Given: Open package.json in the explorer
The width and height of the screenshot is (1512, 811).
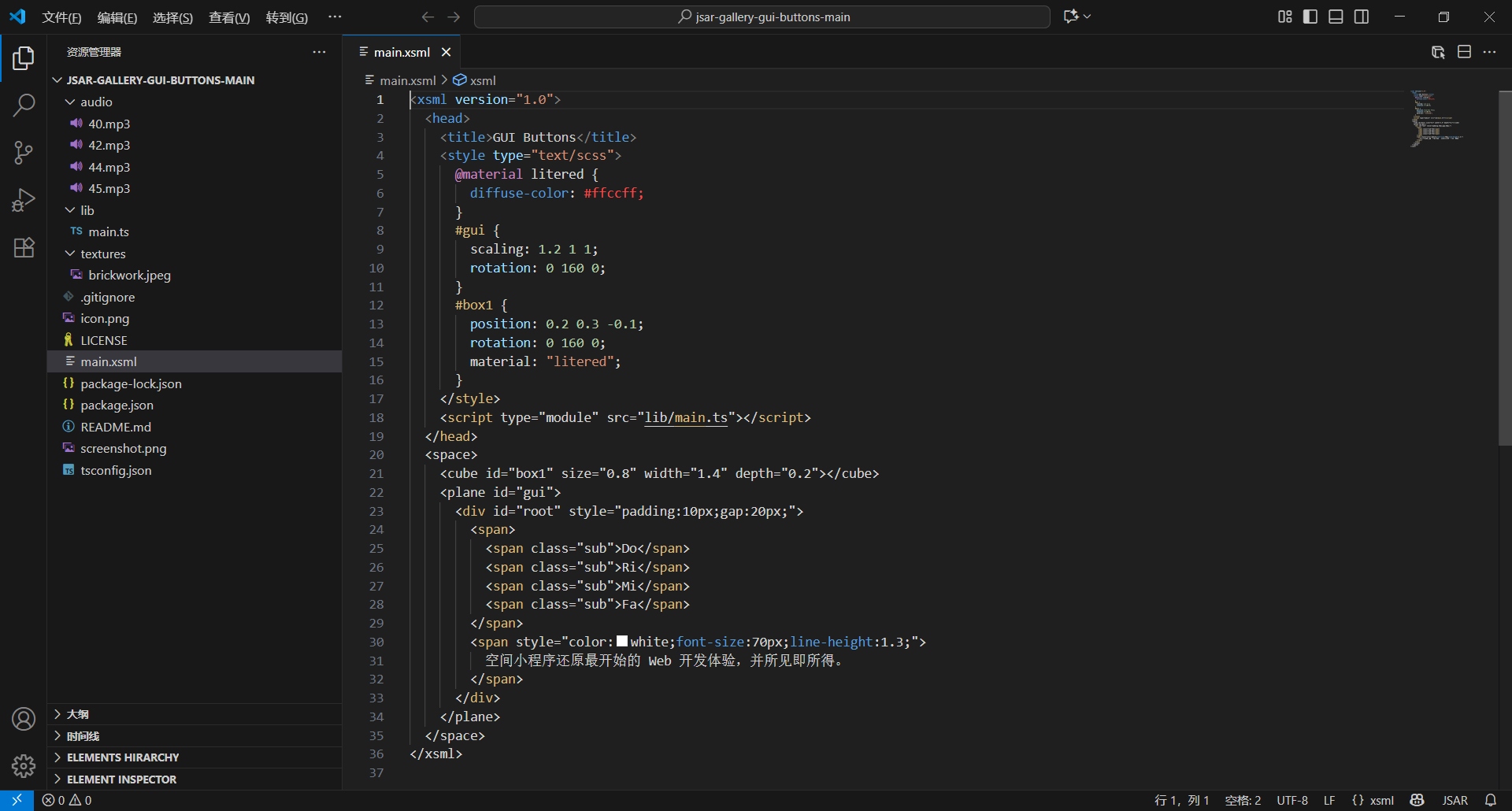Looking at the screenshot, I should point(195,405).
